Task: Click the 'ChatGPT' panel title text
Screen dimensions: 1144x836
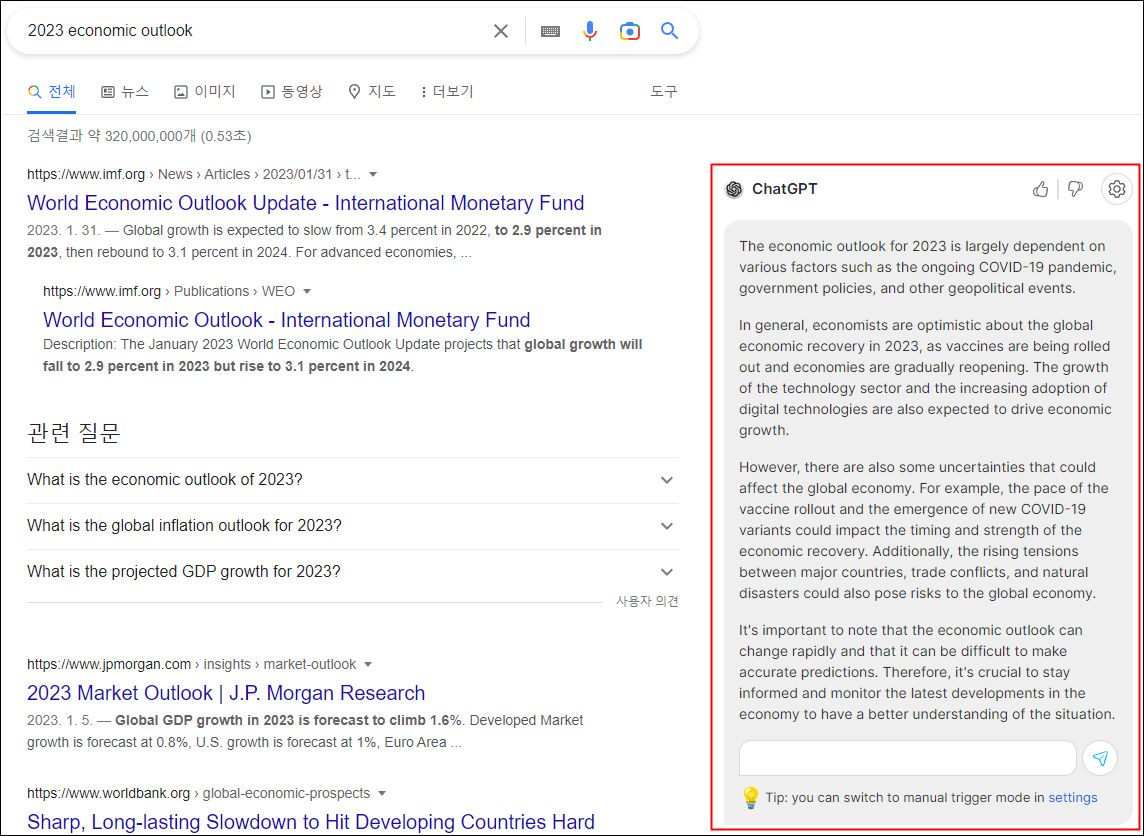Action: tap(784, 190)
